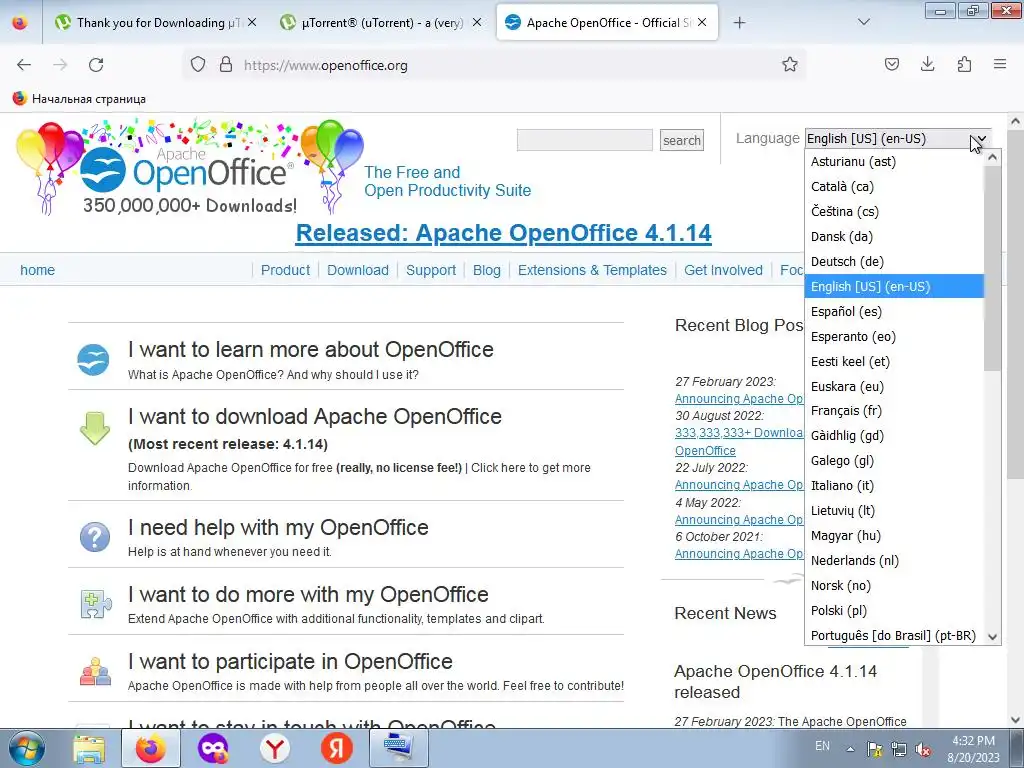The height and width of the screenshot is (768, 1024).
Task: Click the green download arrow icon
Action: click(x=95, y=428)
